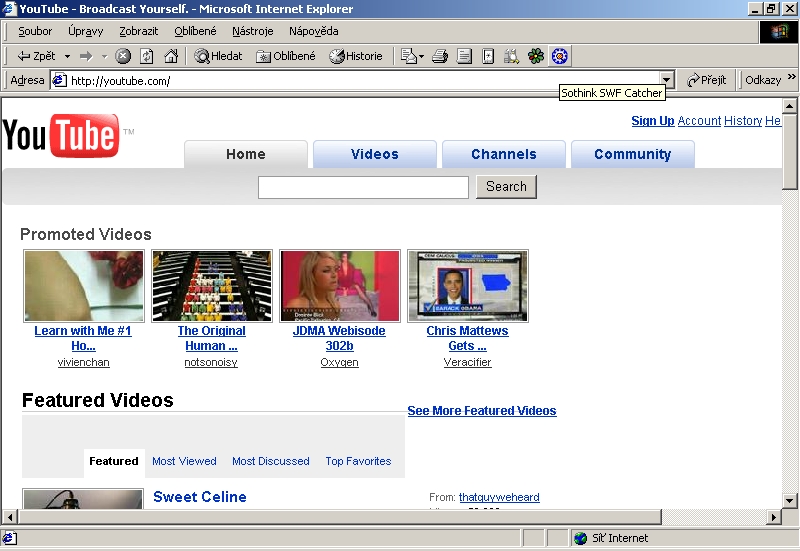This screenshot has height=551, width=800.
Task: Select the Top Favorites tab
Action: pyautogui.click(x=358, y=461)
